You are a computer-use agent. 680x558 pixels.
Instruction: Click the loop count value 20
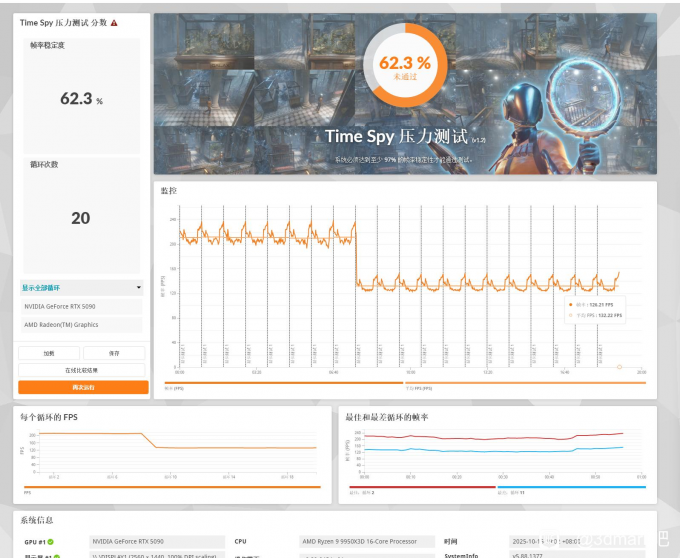pos(81,218)
